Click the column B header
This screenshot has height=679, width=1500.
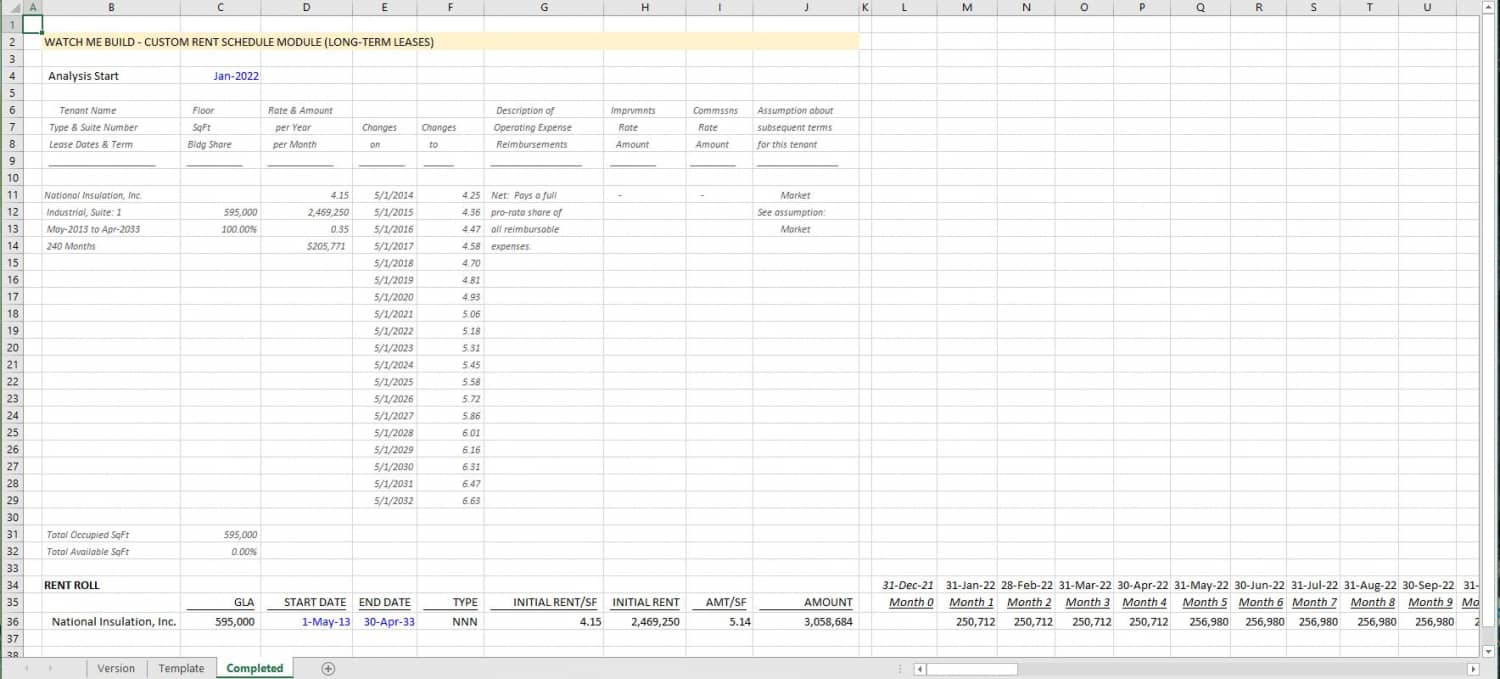click(x=111, y=8)
